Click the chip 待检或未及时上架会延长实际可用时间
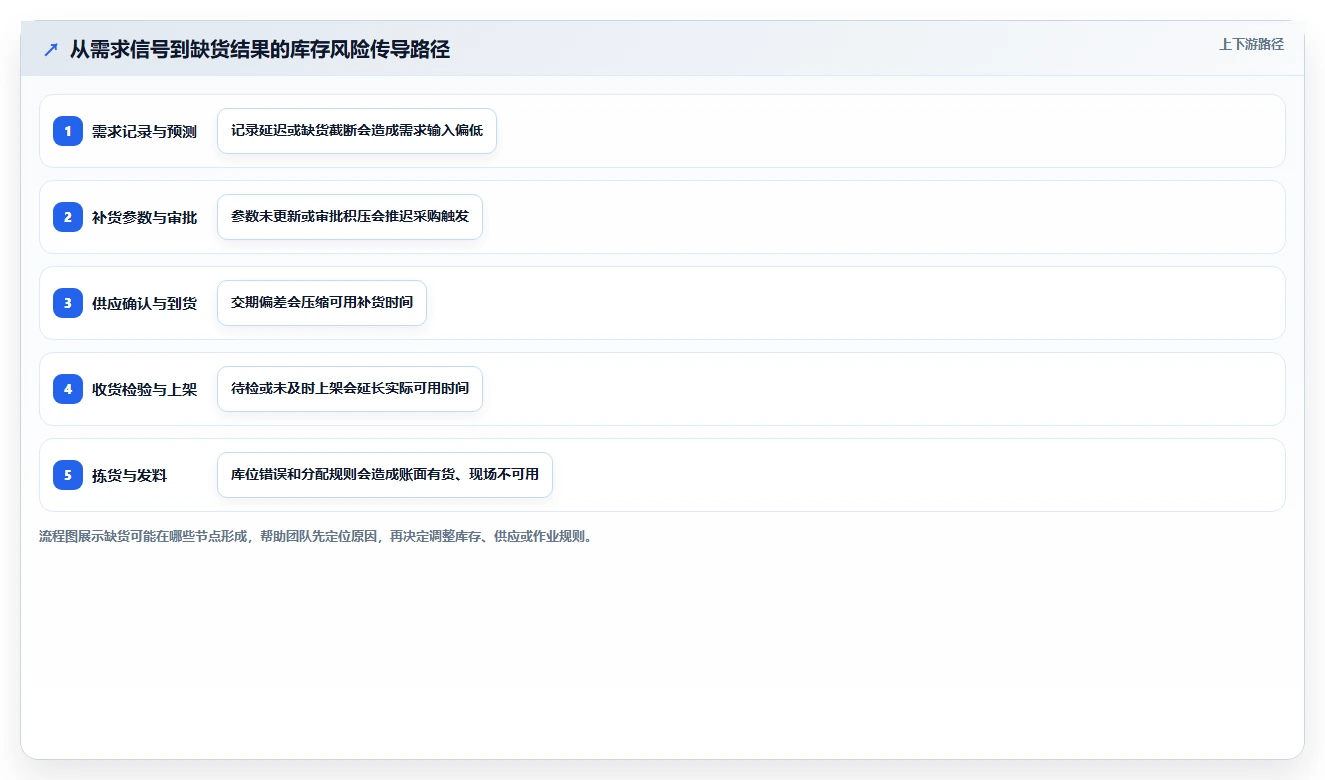Image resolution: width=1325 pixels, height=780 pixels. click(x=350, y=389)
